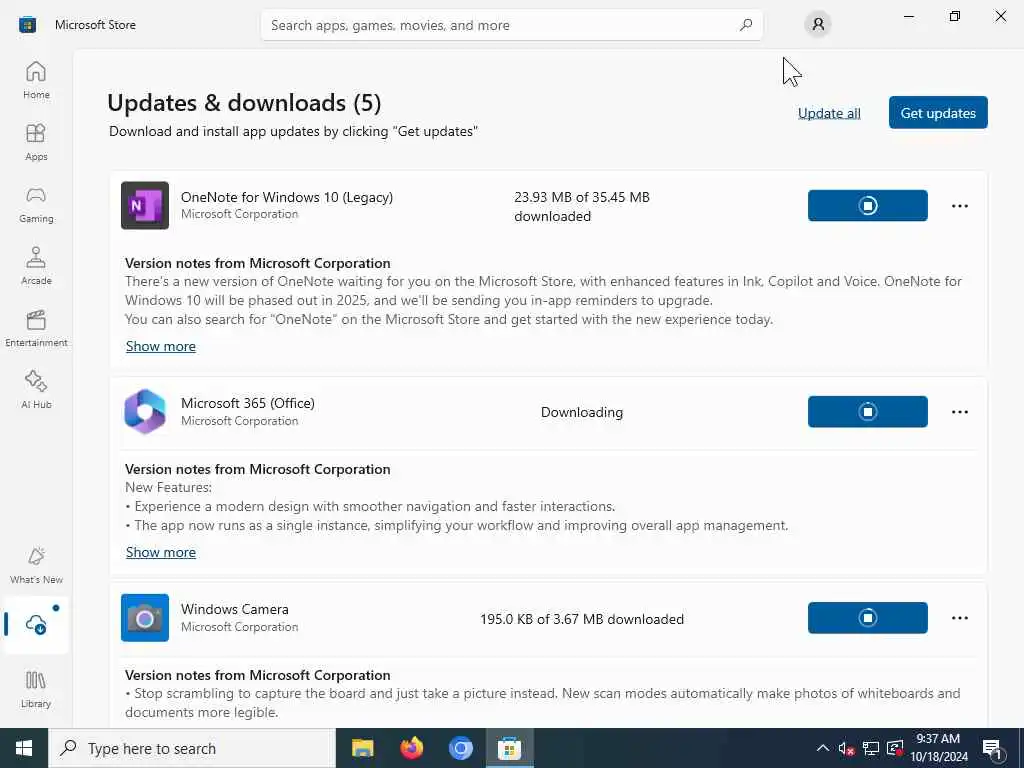Launch Firefox from the taskbar
Viewport: 1024px width, 768px height.
411,748
